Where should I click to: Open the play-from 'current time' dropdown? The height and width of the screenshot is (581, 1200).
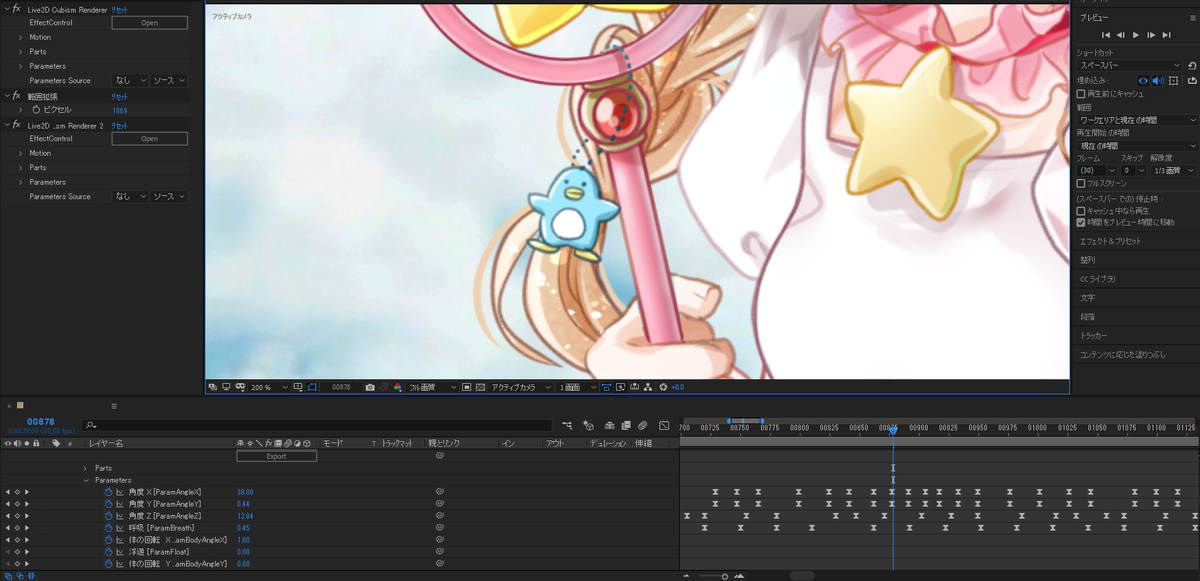click(1137, 146)
